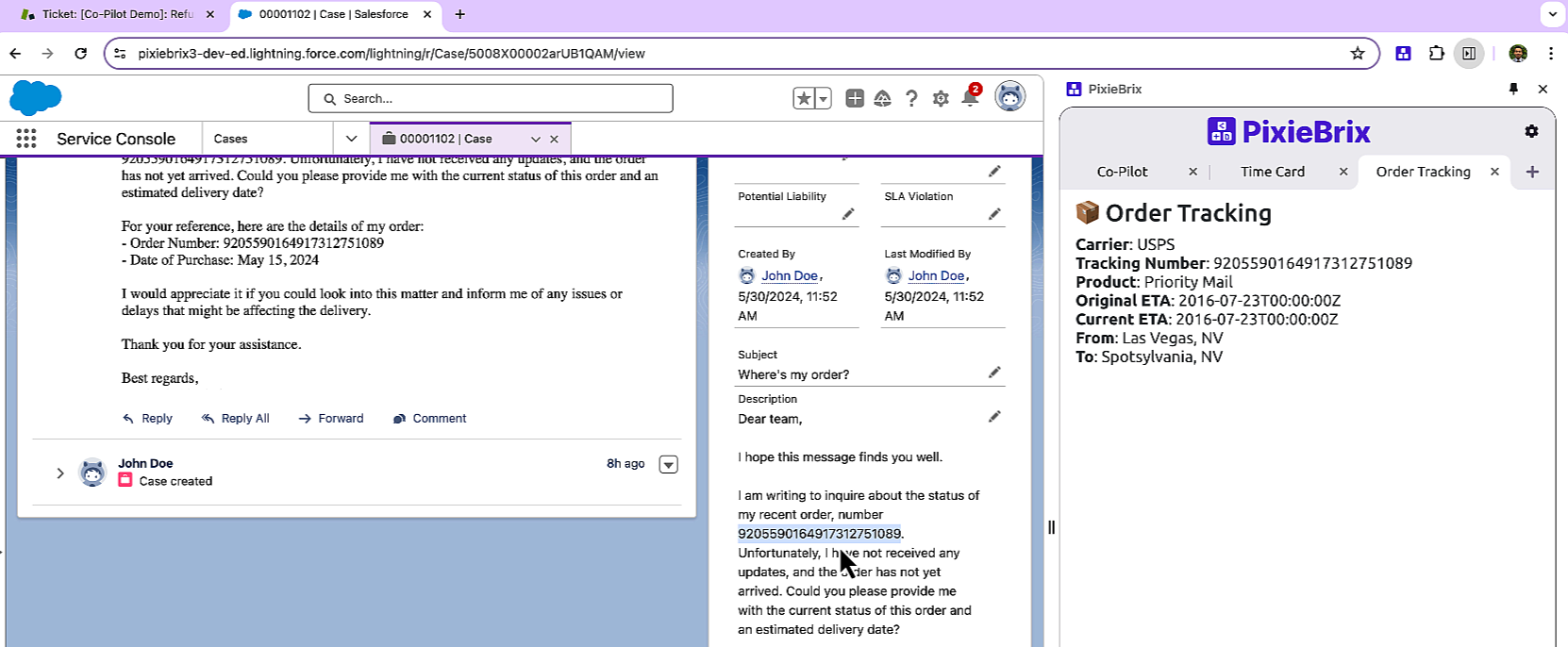
Task: Expand the Case created feed item
Action: pos(60,473)
